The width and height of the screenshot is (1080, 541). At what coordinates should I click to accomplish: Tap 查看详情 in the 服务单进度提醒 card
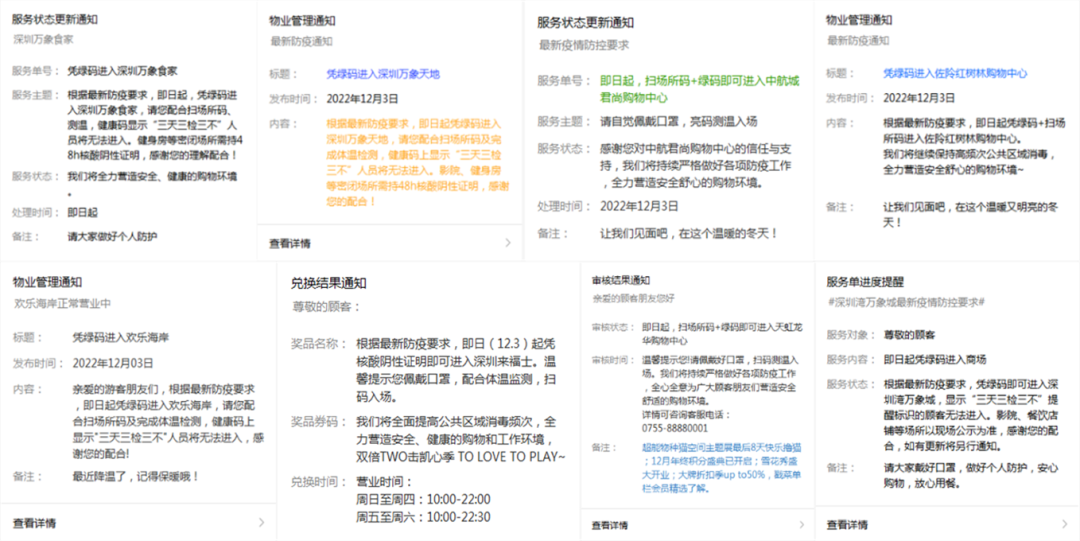point(848,524)
